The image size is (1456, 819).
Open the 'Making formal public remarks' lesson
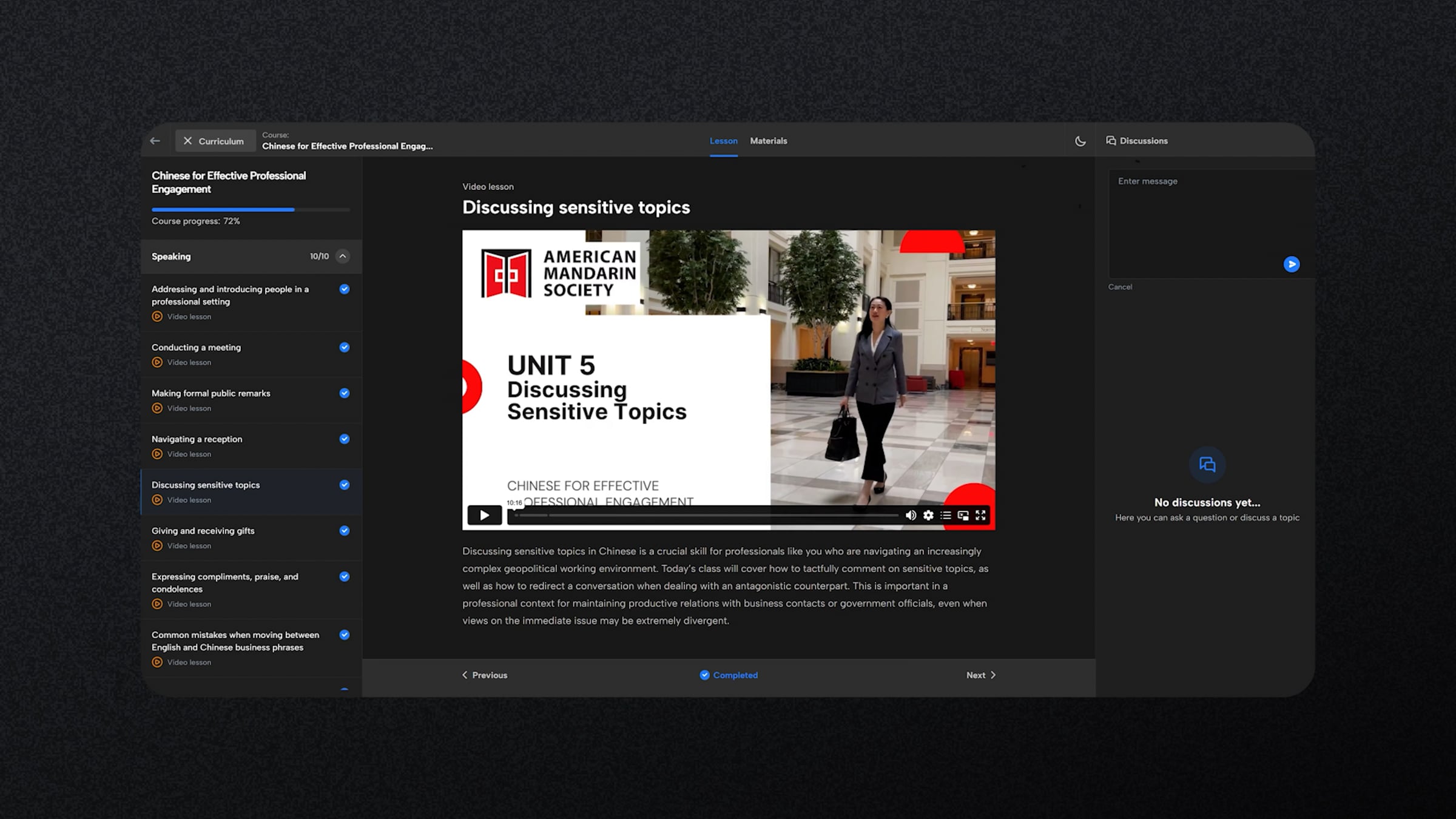[x=251, y=400]
